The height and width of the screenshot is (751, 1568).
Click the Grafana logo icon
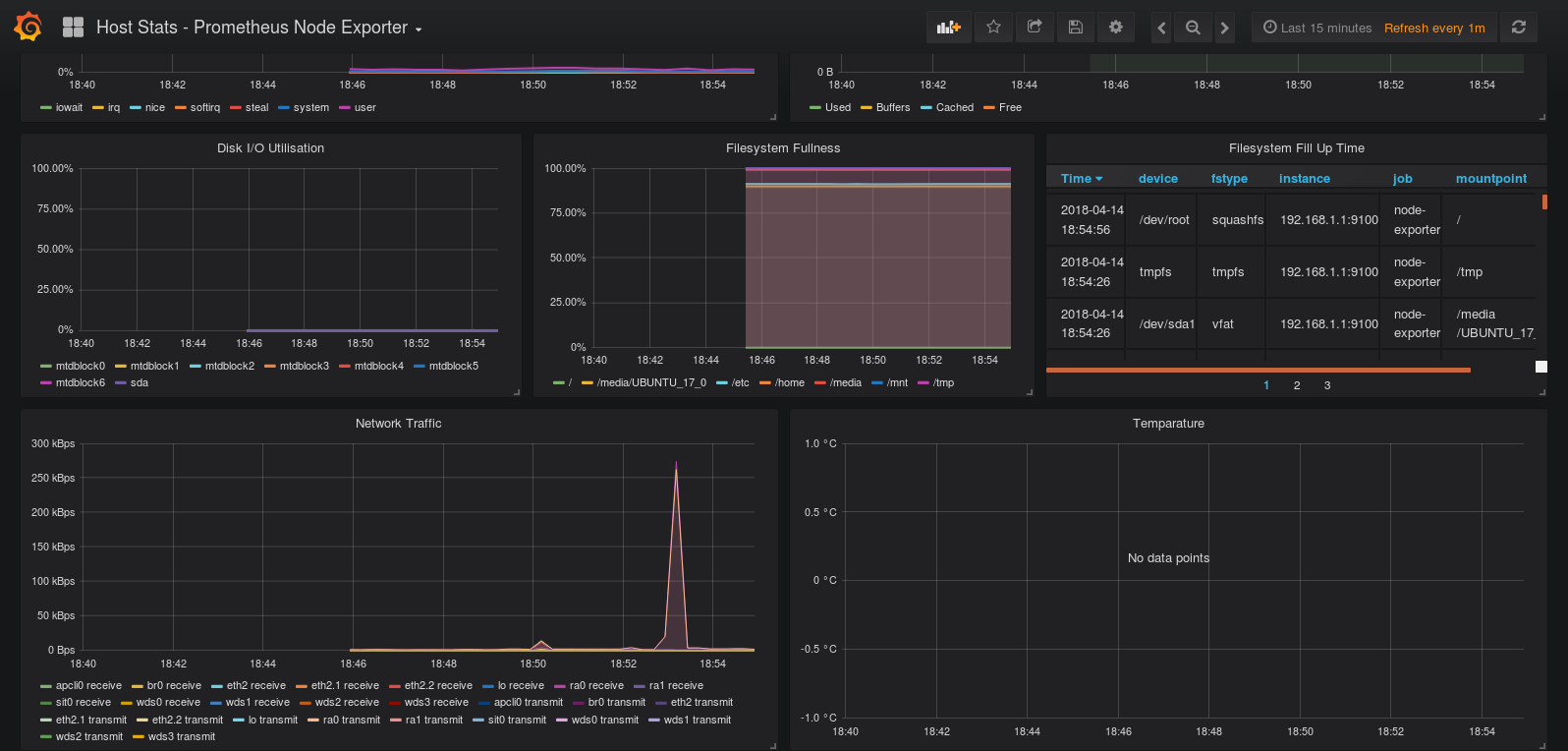click(x=28, y=27)
